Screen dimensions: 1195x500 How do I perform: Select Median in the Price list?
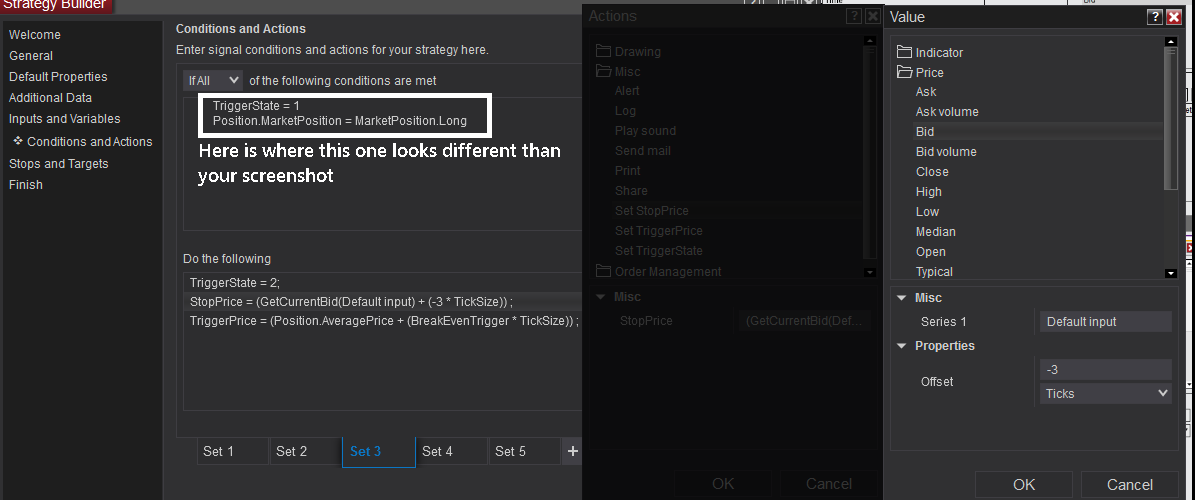click(x=936, y=232)
